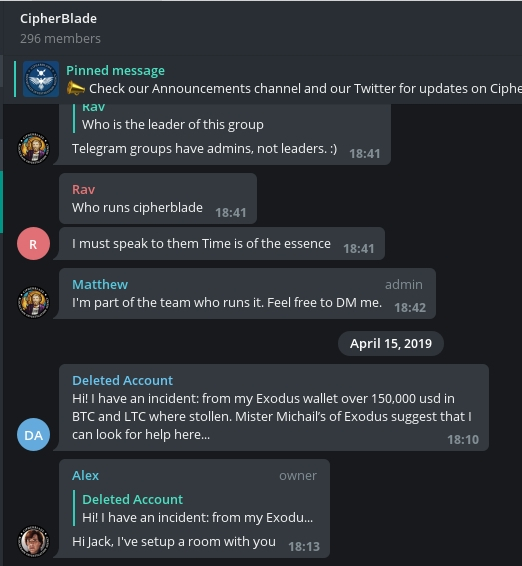The image size is (522, 566).
Task: Click Matthew's avatar beside the 18:41 reply
Action: pyautogui.click(x=33, y=148)
